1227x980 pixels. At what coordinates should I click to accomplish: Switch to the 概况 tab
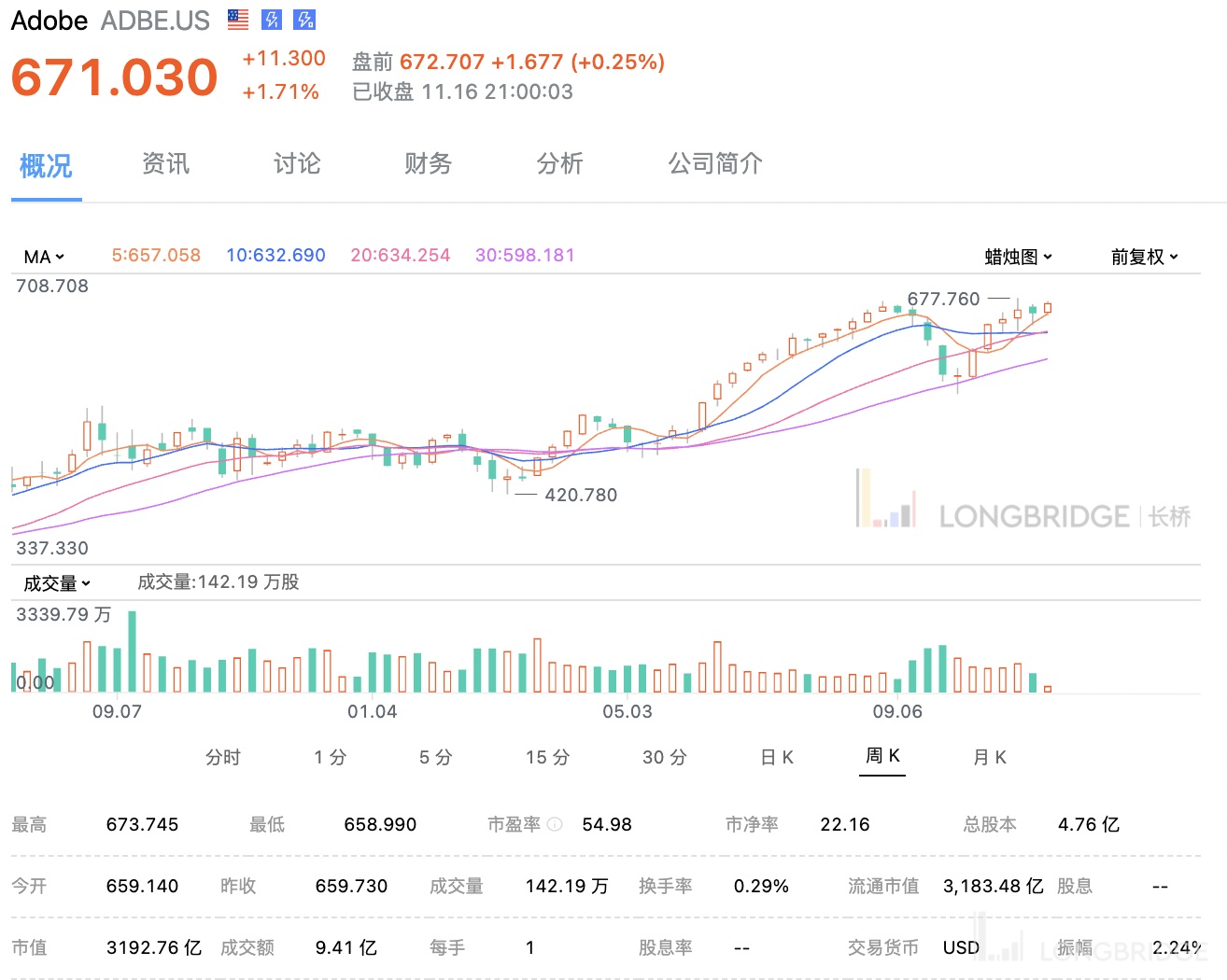(x=46, y=165)
